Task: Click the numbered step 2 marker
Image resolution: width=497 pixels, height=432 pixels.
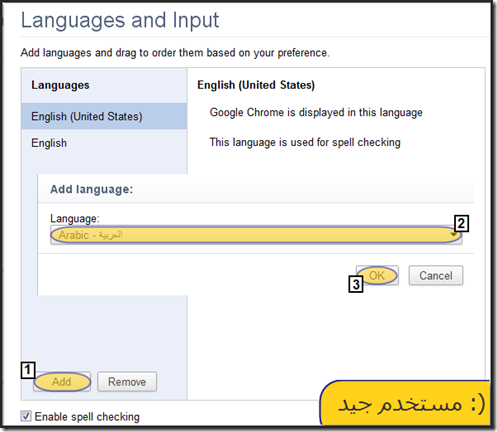Action: point(461,223)
